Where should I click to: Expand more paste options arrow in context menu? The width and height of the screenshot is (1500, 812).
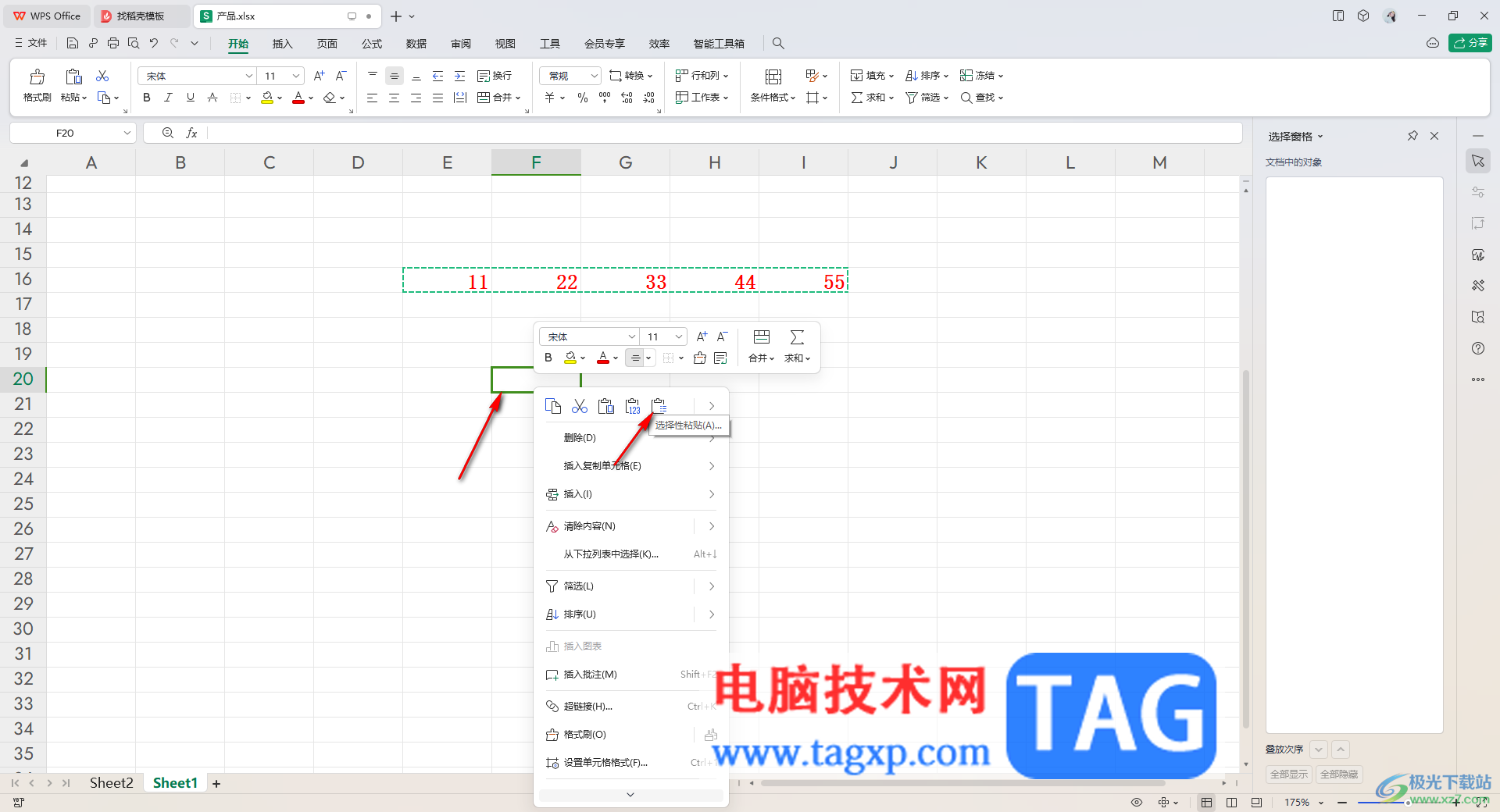pos(711,406)
